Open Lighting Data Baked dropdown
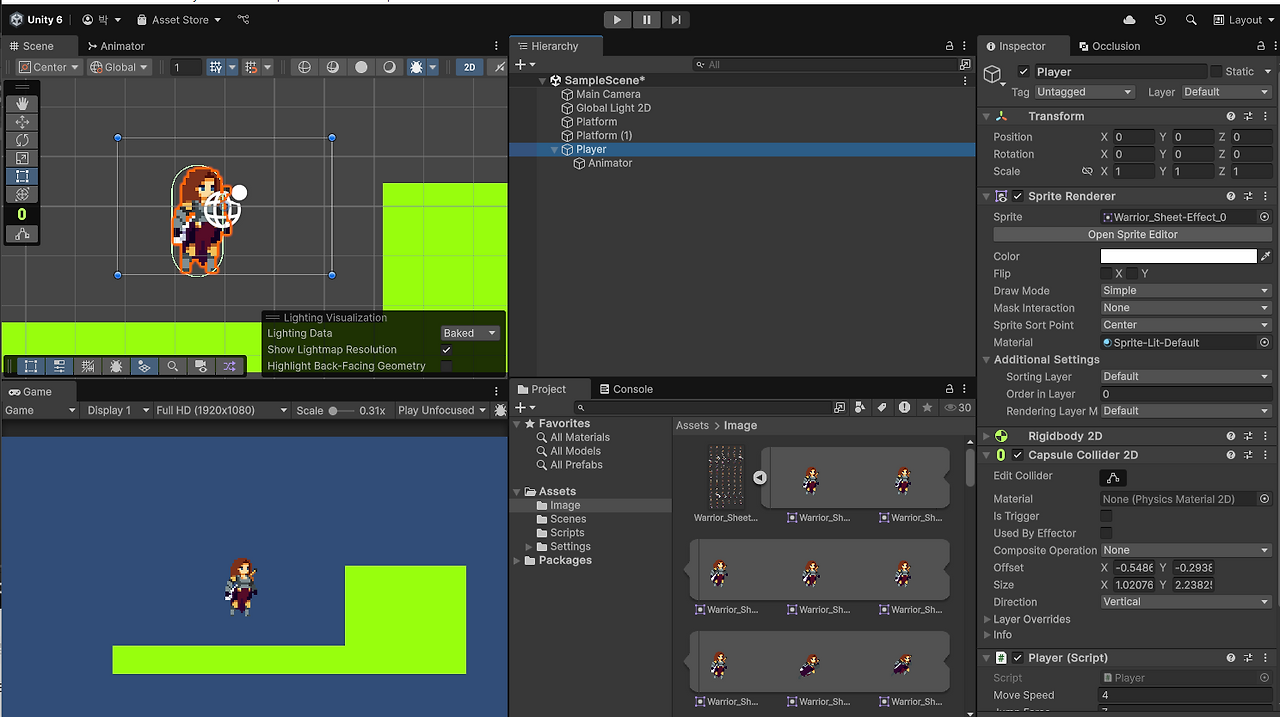 pyautogui.click(x=470, y=333)
